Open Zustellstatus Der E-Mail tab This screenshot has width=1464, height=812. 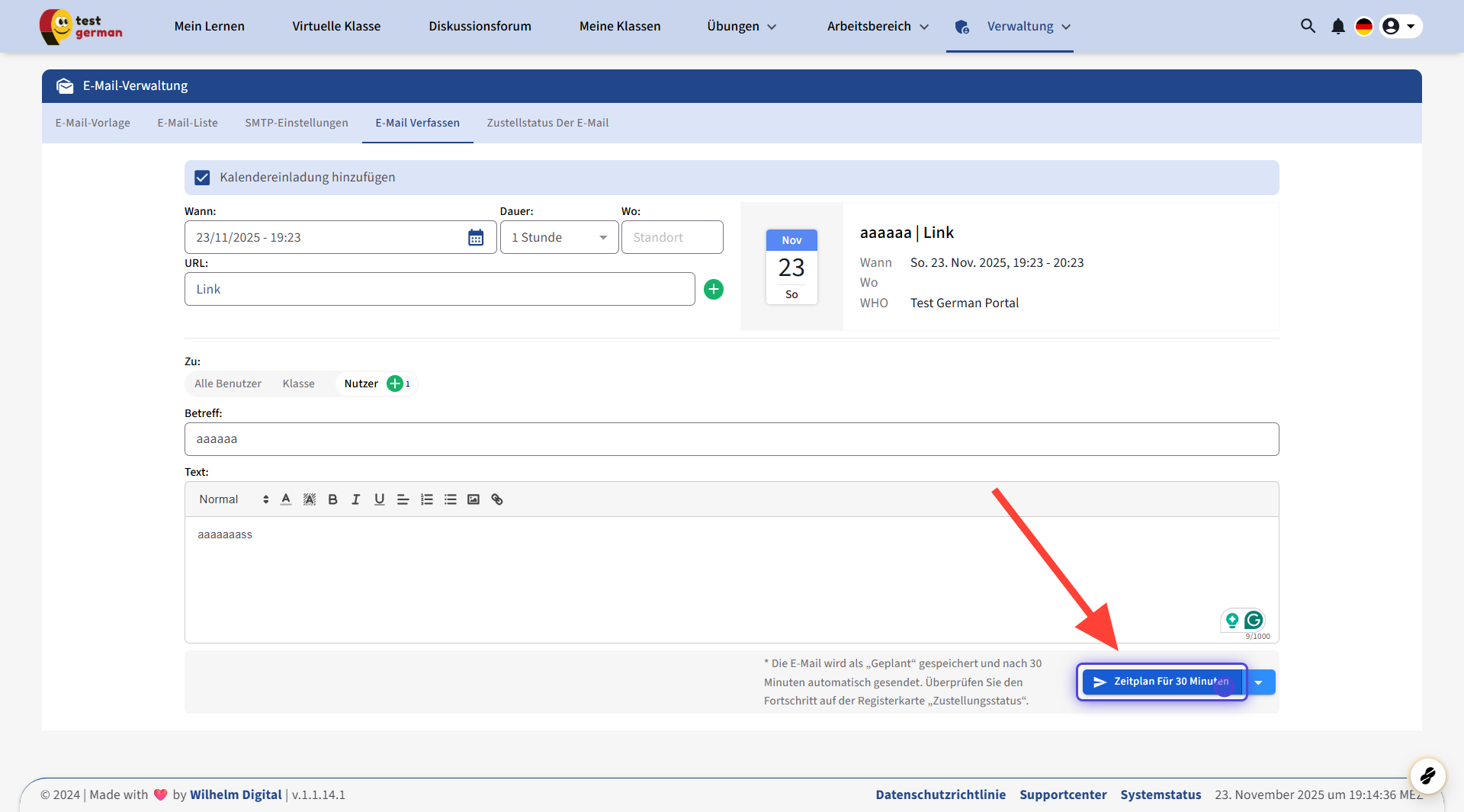[547, 123]
